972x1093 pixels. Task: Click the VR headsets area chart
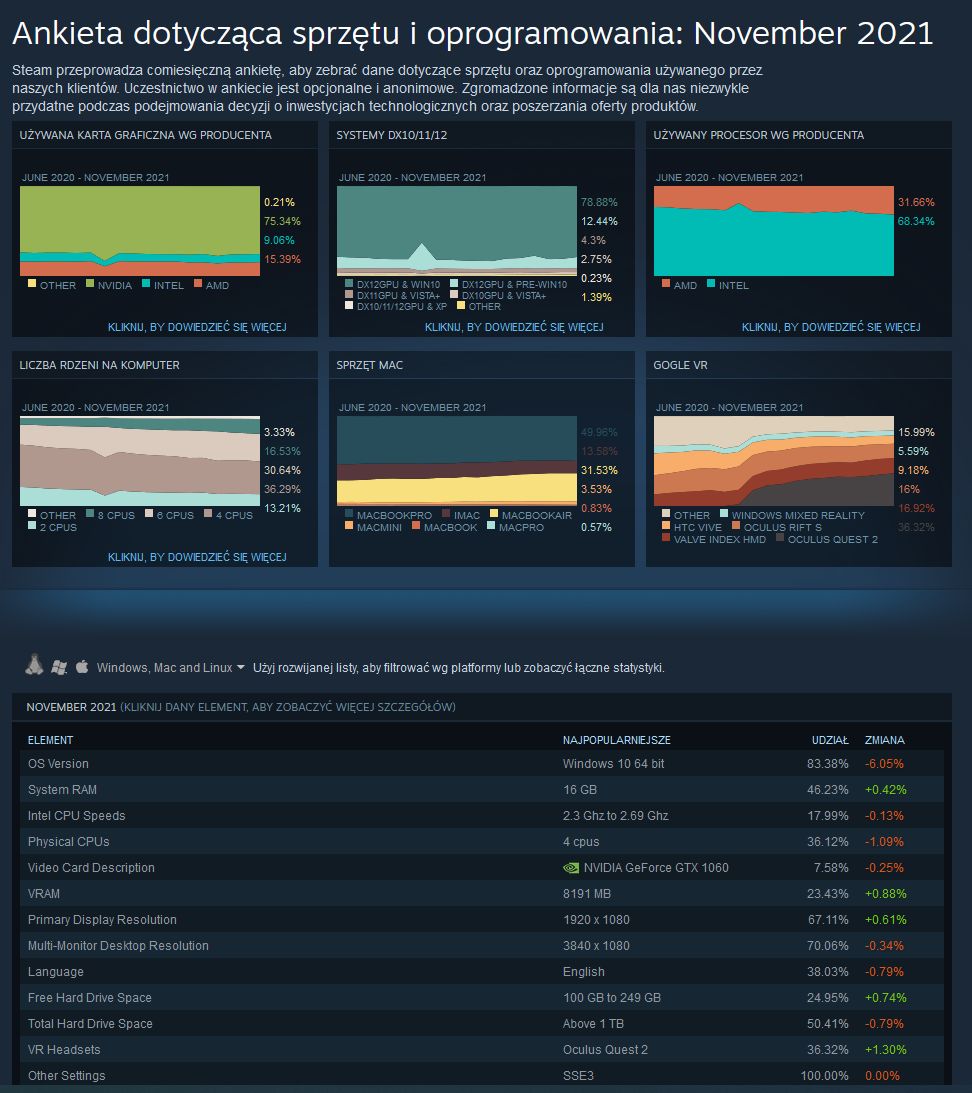773,461
